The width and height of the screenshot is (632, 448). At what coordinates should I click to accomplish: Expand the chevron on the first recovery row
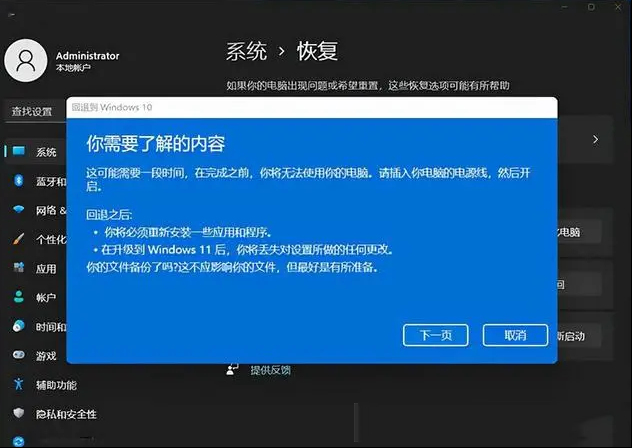point(596,139)
